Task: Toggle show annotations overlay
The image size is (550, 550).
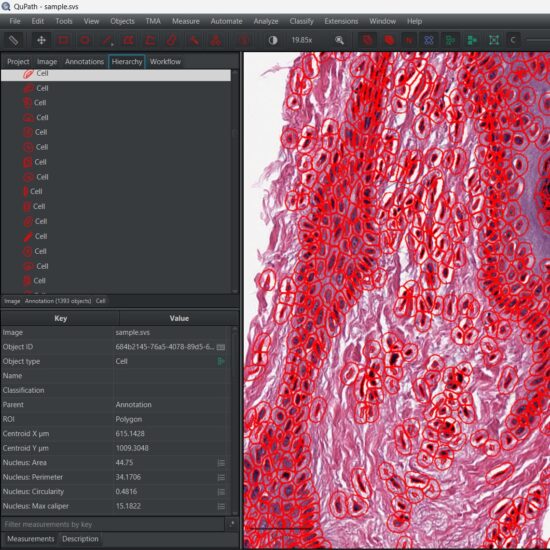Action: (367, 40)
